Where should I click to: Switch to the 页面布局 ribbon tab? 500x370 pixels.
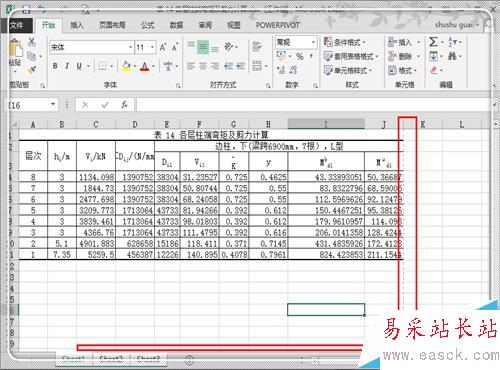[112, 25]
